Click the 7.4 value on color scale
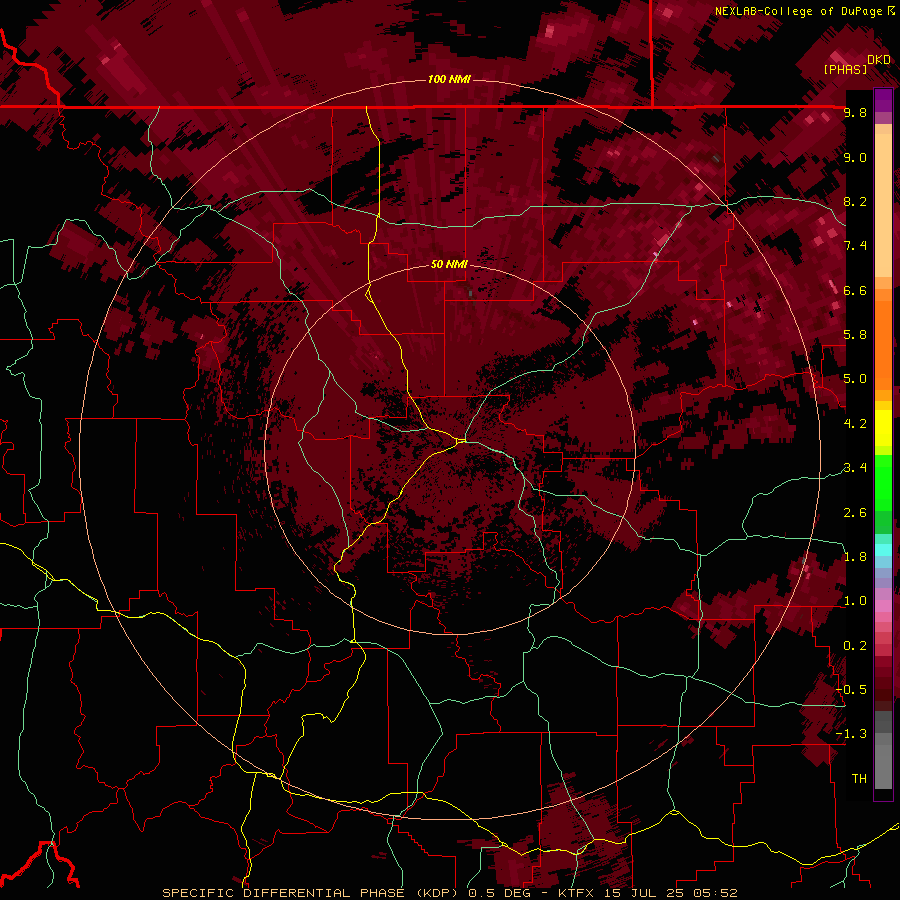 [855, 246]
